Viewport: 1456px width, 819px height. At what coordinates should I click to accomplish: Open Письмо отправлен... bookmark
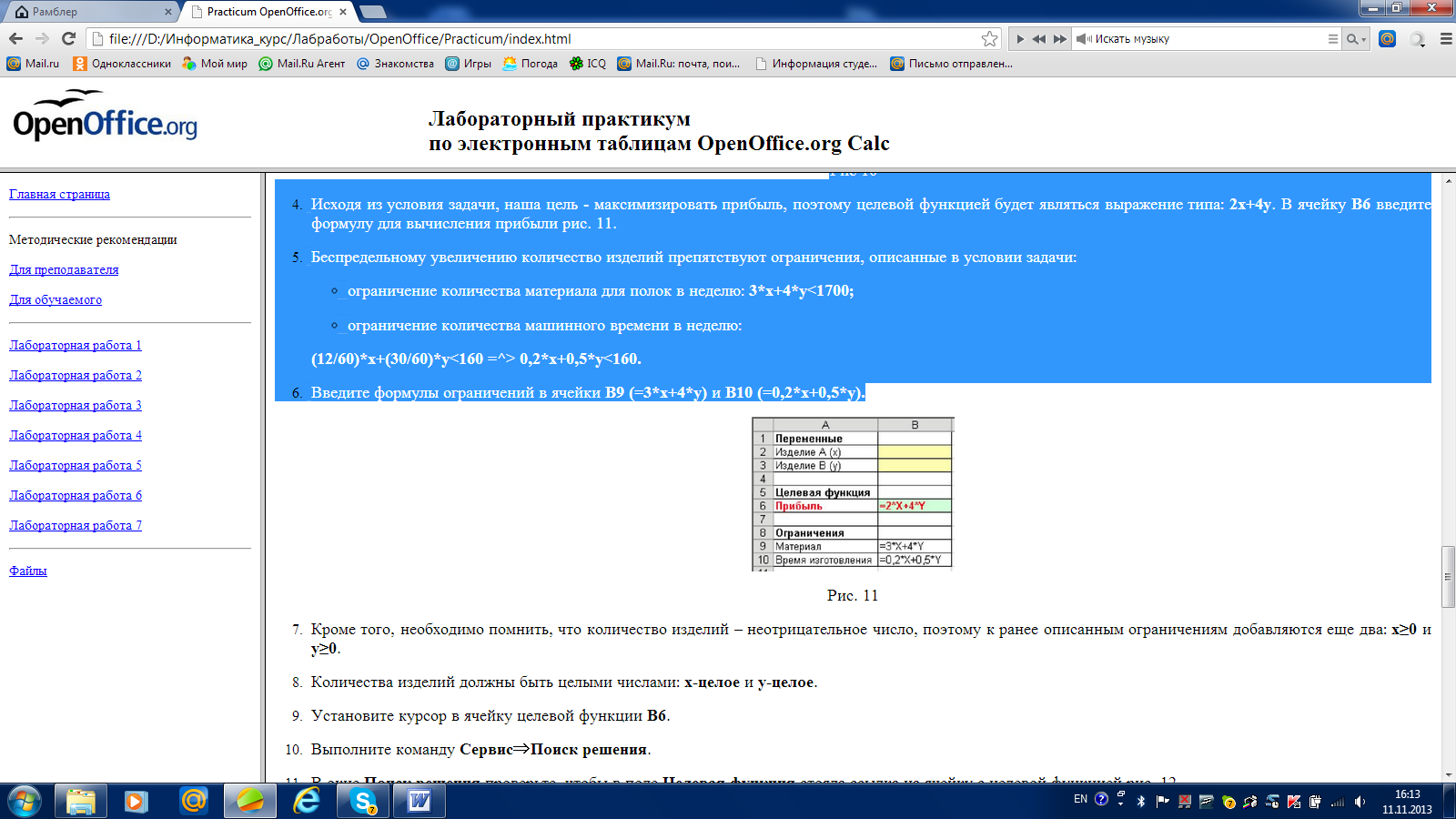pyautogui.click(x=951, y=64)
